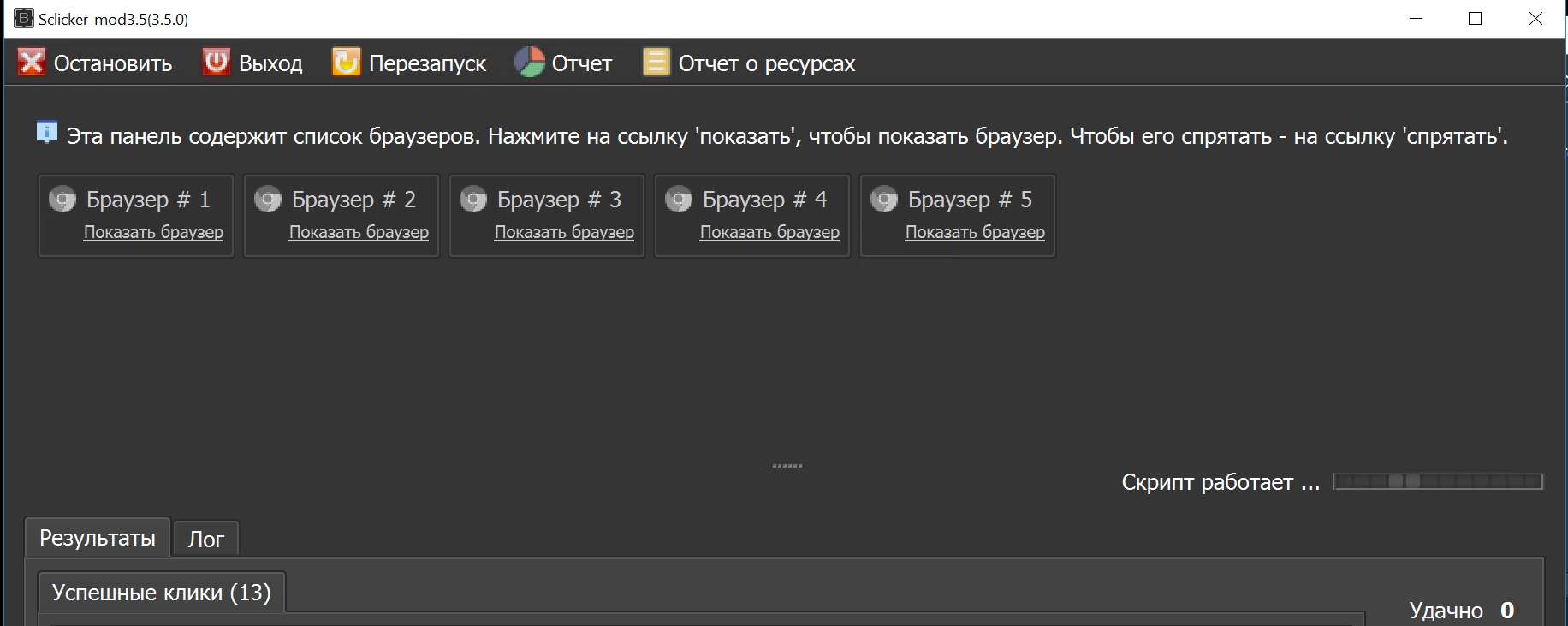
Task: Click the Restart (Перезапуск) arrow icon
Action: coord(346,63)
